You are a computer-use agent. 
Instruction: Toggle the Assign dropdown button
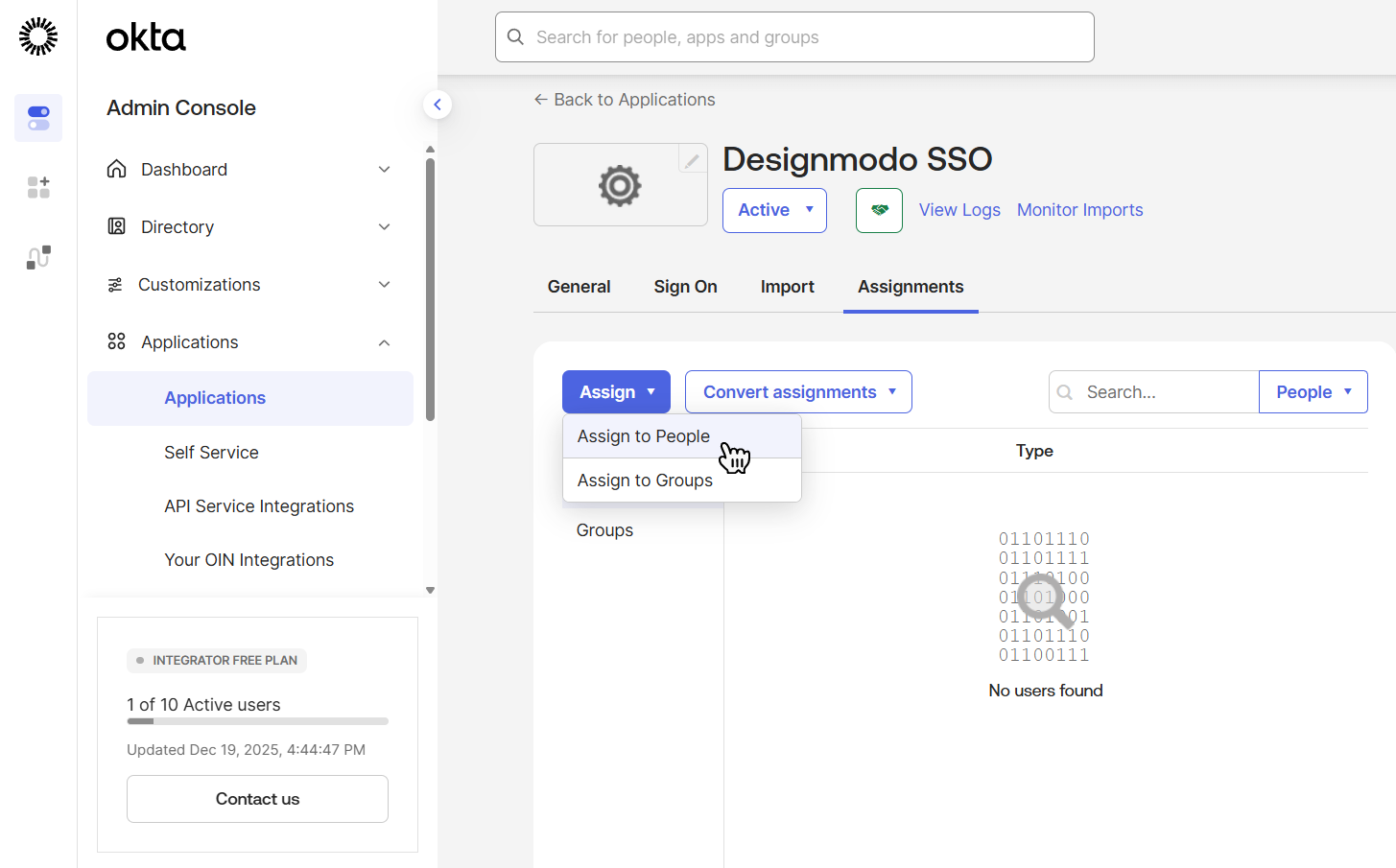616,392
